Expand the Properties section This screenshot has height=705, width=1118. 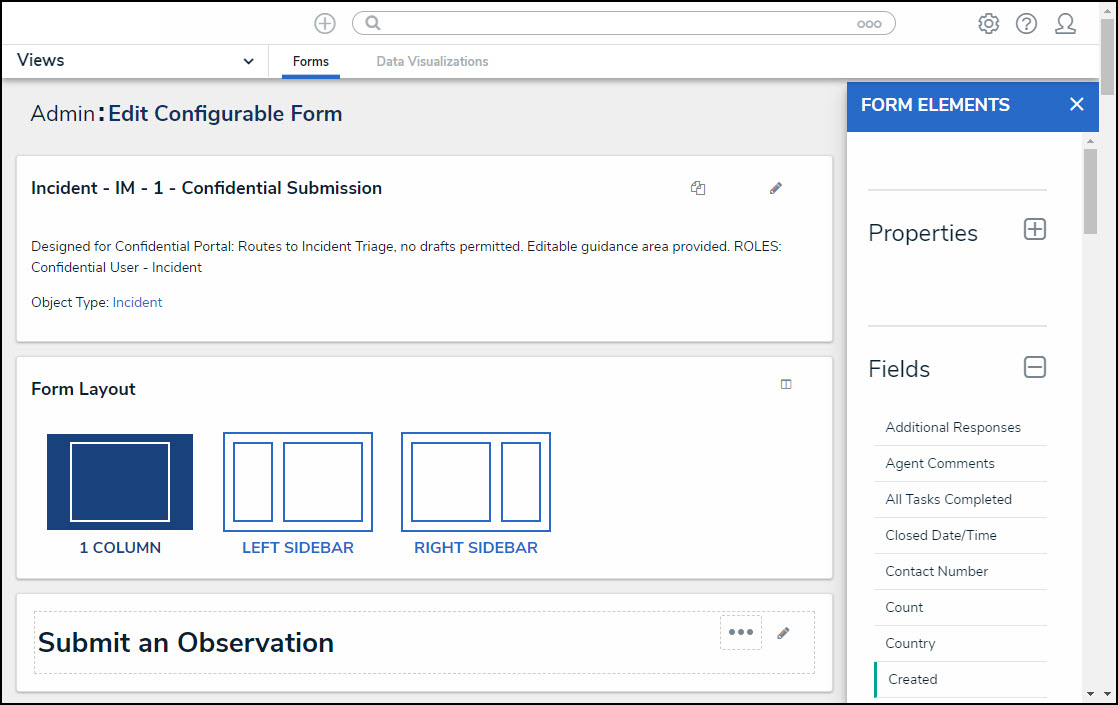pos(1035,230)
